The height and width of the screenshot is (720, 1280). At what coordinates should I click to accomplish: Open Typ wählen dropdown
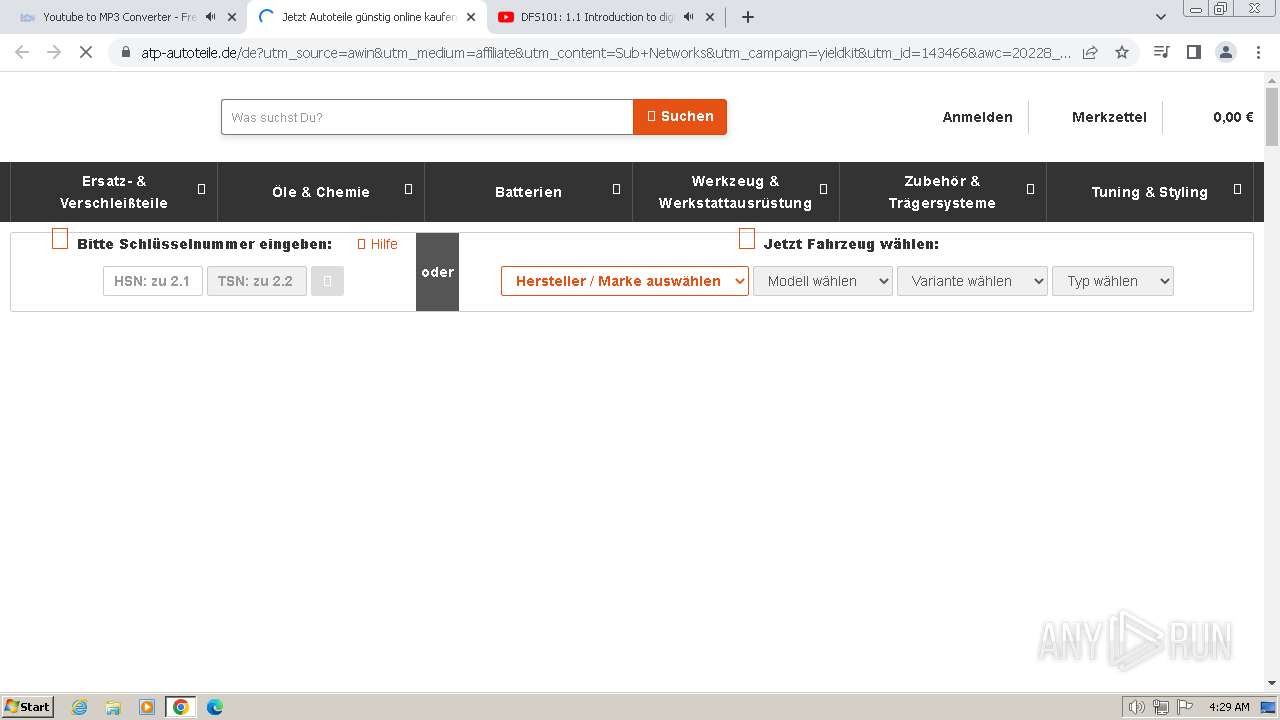click(1113, 281)
